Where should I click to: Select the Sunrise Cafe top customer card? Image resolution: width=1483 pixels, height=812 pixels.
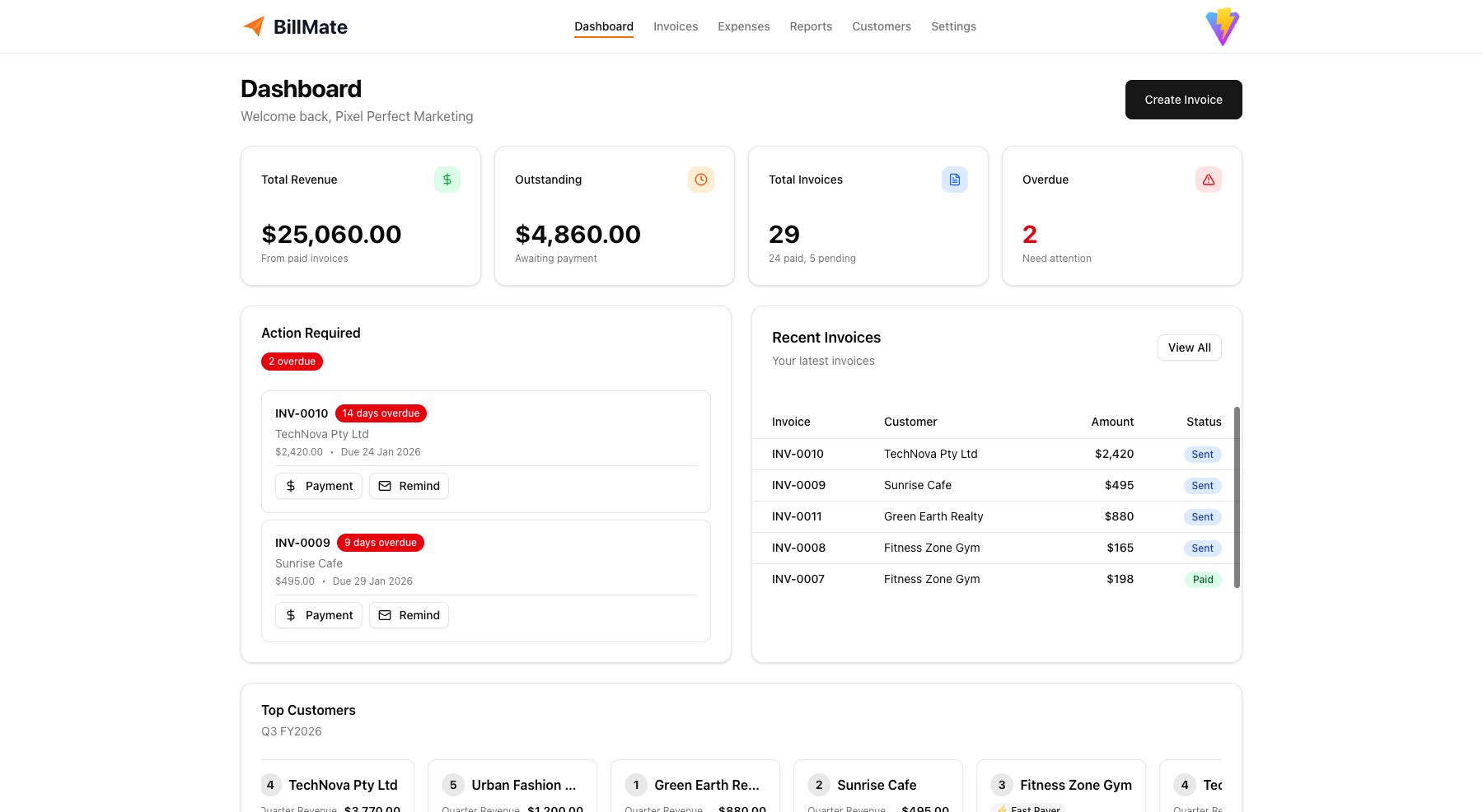877,785
